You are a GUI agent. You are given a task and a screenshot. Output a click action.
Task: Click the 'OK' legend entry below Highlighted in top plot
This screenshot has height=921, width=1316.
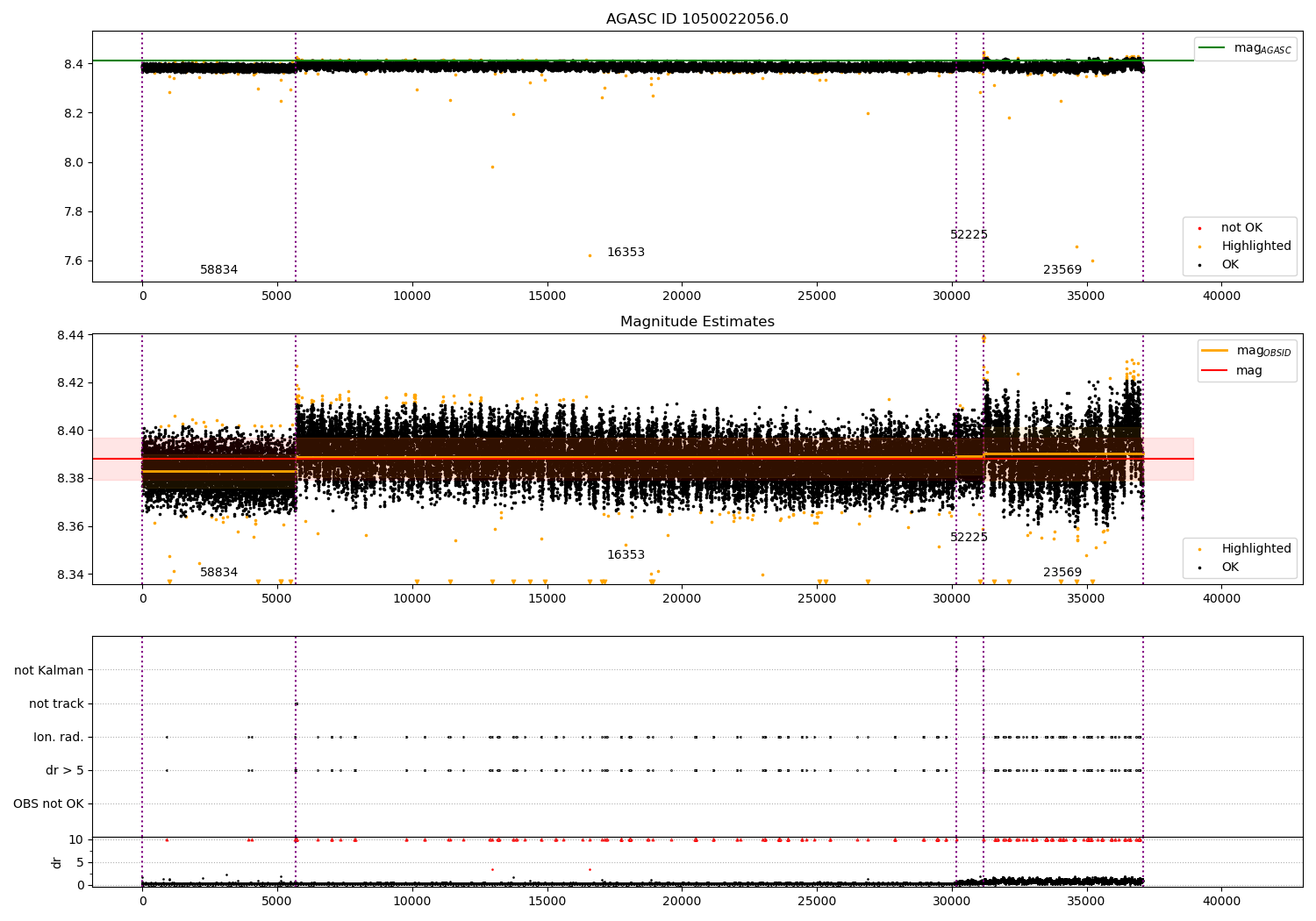pyautogui.click(x=1230, y=265)
